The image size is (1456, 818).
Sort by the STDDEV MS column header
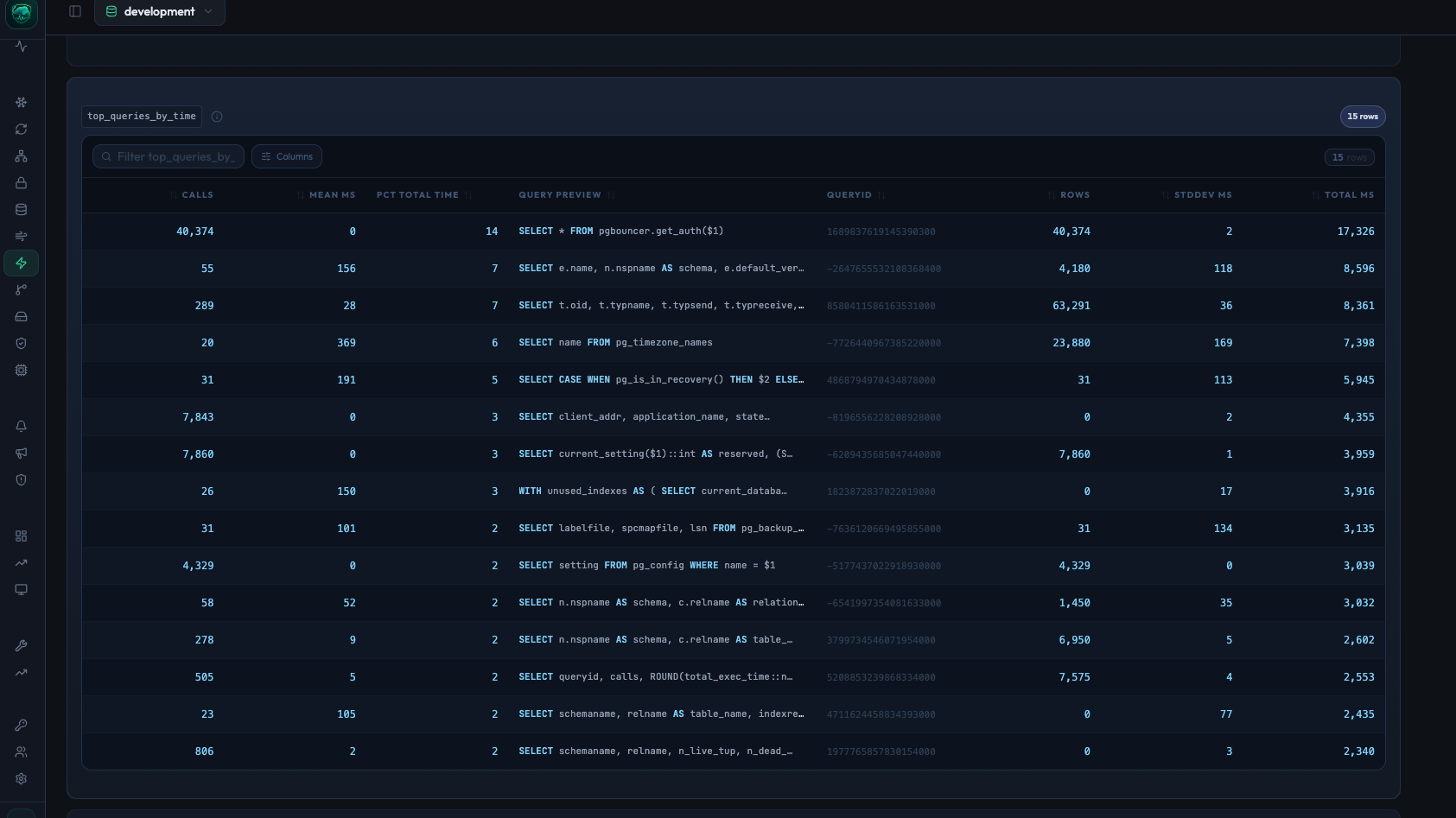pos(1197,195)
